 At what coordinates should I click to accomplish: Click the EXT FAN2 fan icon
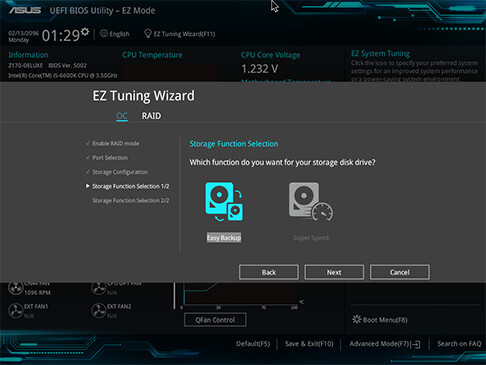point(99,310)
